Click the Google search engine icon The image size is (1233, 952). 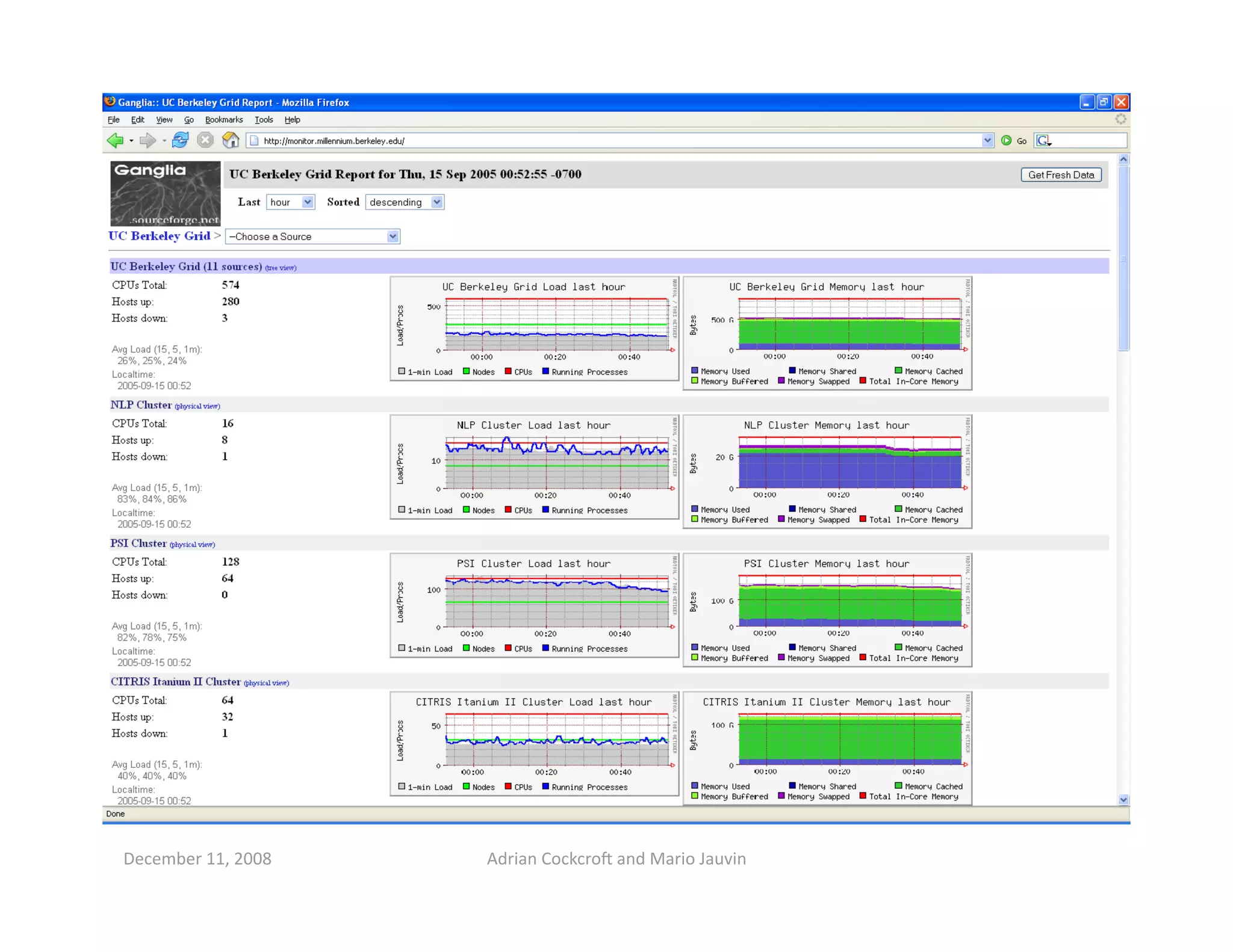pyautogui.click(x=1044, y=141)
